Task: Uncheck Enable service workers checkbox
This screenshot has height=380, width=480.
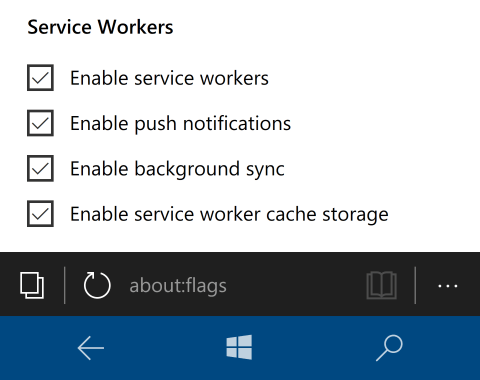Action: coord(40,78)
